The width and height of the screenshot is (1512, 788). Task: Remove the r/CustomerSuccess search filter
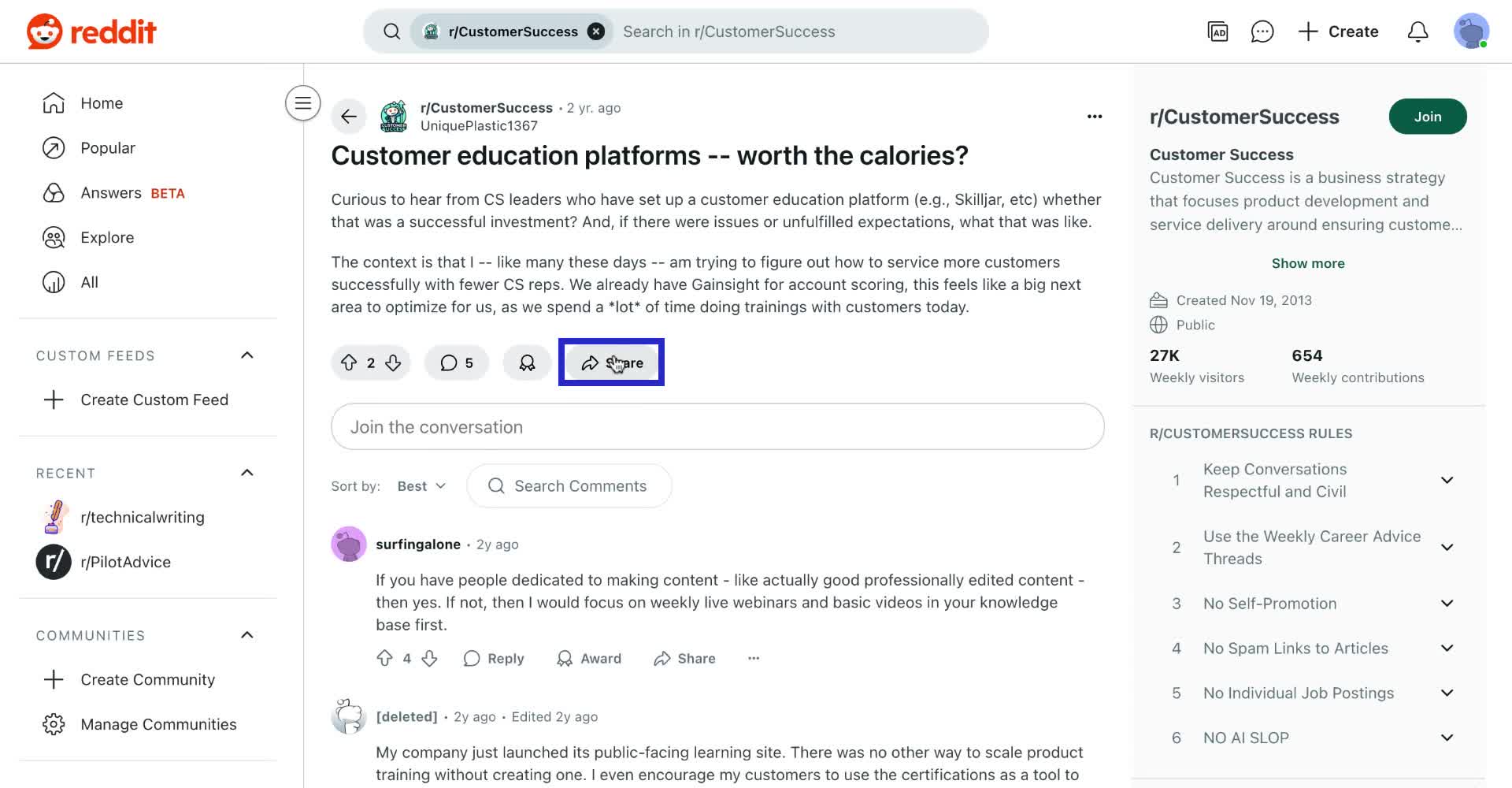596,32
